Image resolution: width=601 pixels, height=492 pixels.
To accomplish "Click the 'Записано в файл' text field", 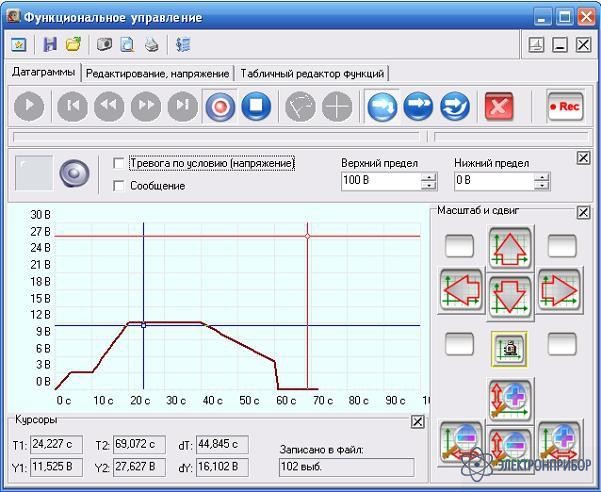I will [x=346, y=467].
